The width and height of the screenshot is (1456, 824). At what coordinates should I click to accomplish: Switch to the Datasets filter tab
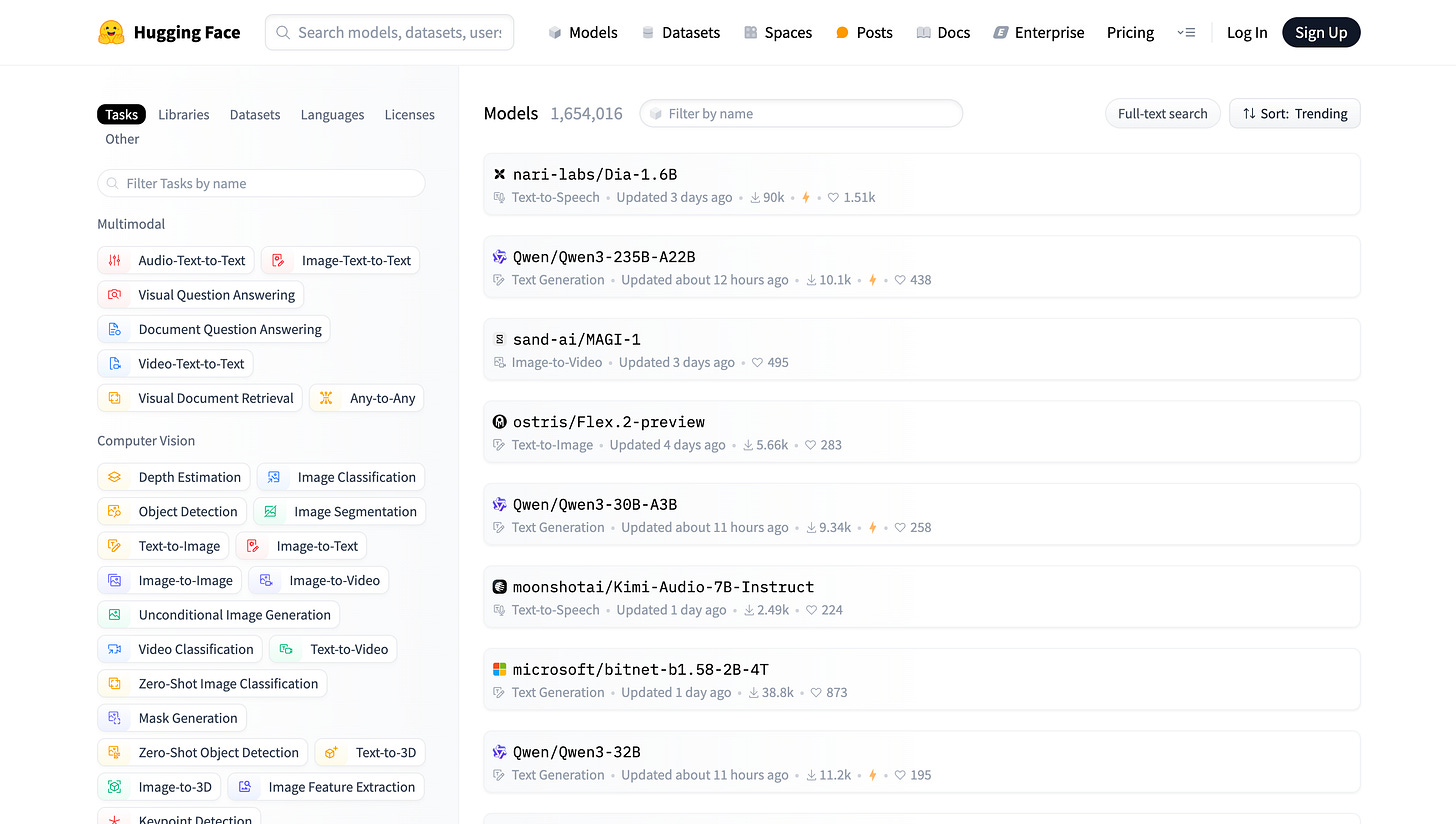coord(255,114)
